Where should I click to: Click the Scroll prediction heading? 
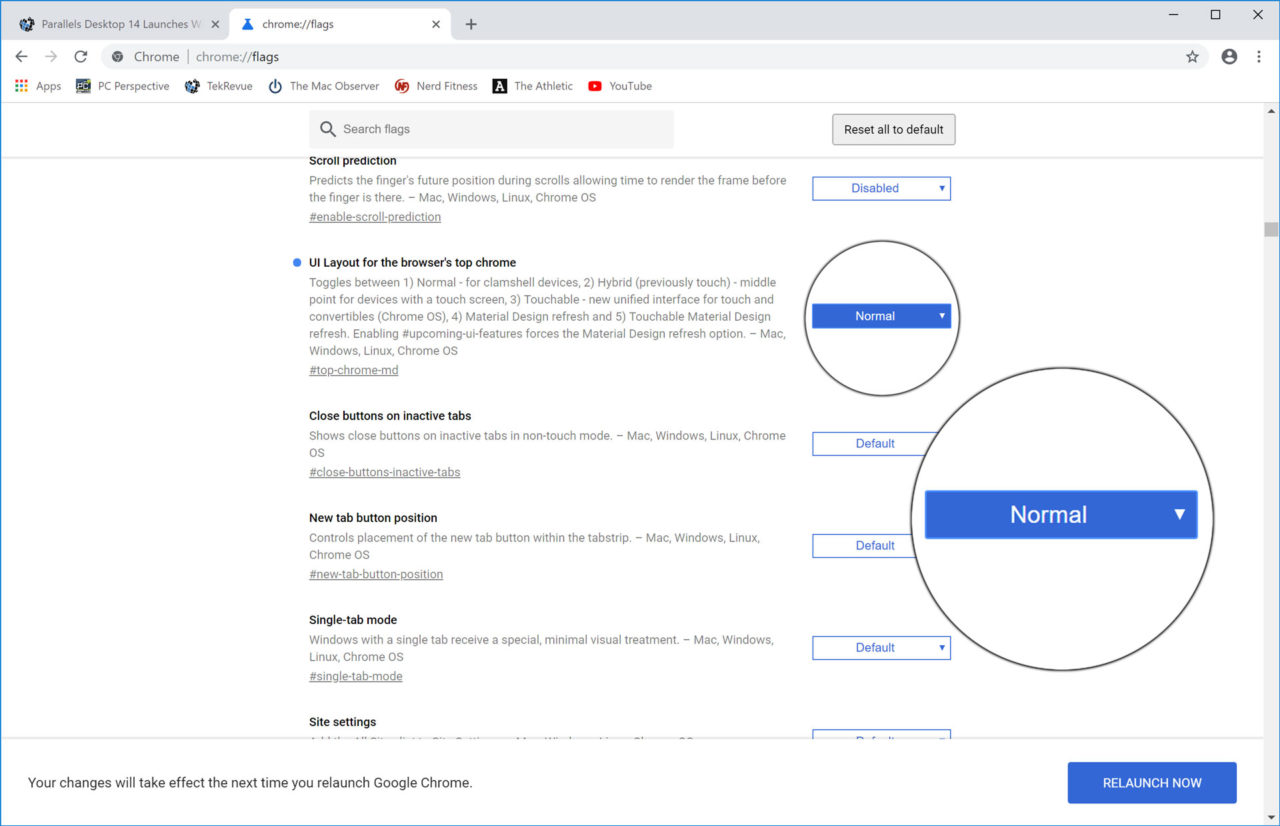[x=353, y=160]
